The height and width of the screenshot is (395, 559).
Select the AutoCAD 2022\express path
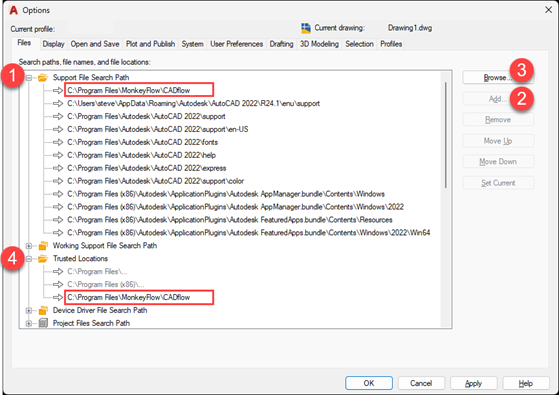tap(147, 168)
